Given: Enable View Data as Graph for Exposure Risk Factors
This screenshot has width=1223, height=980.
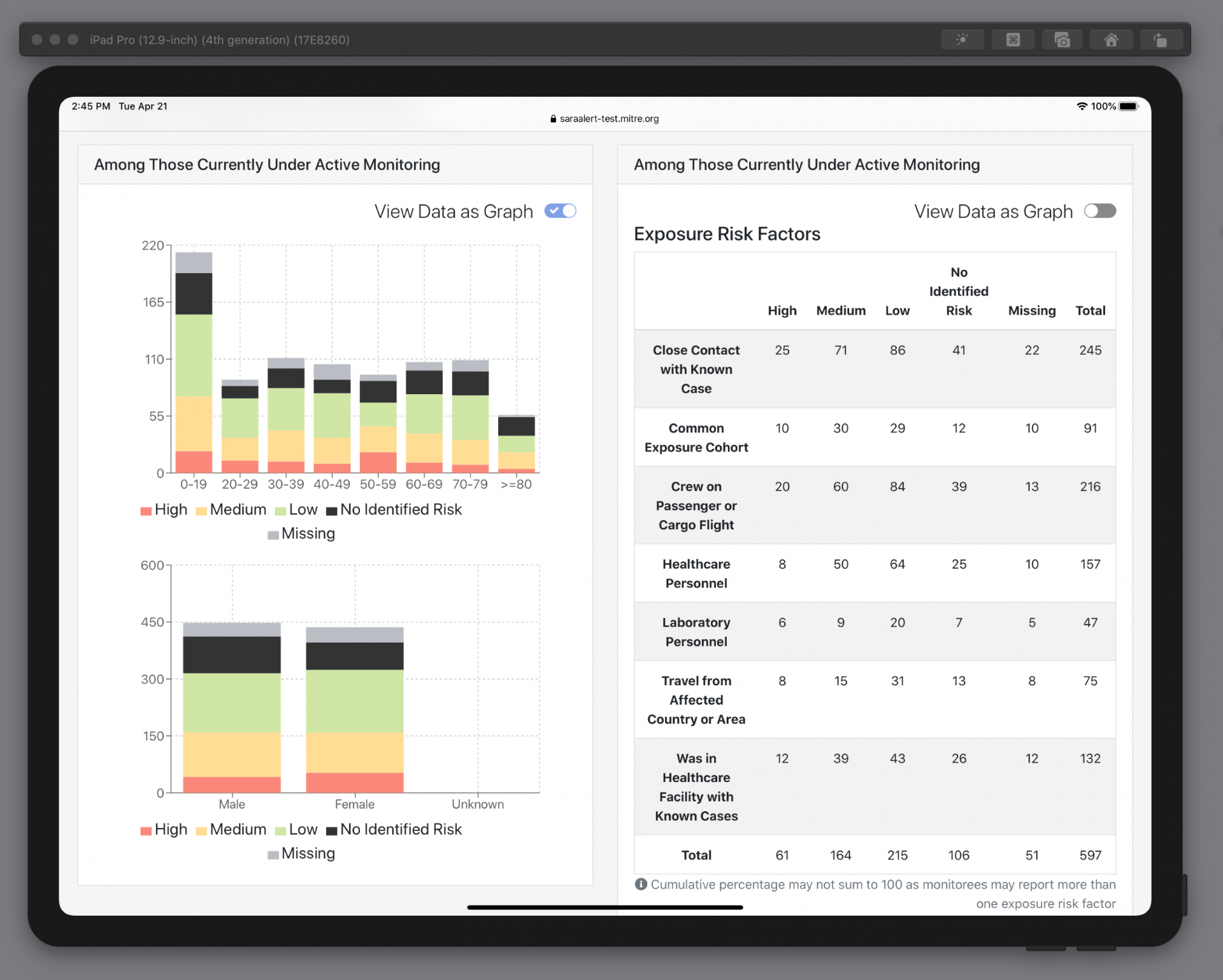Looking at the screenshot, I should 1099,211.
